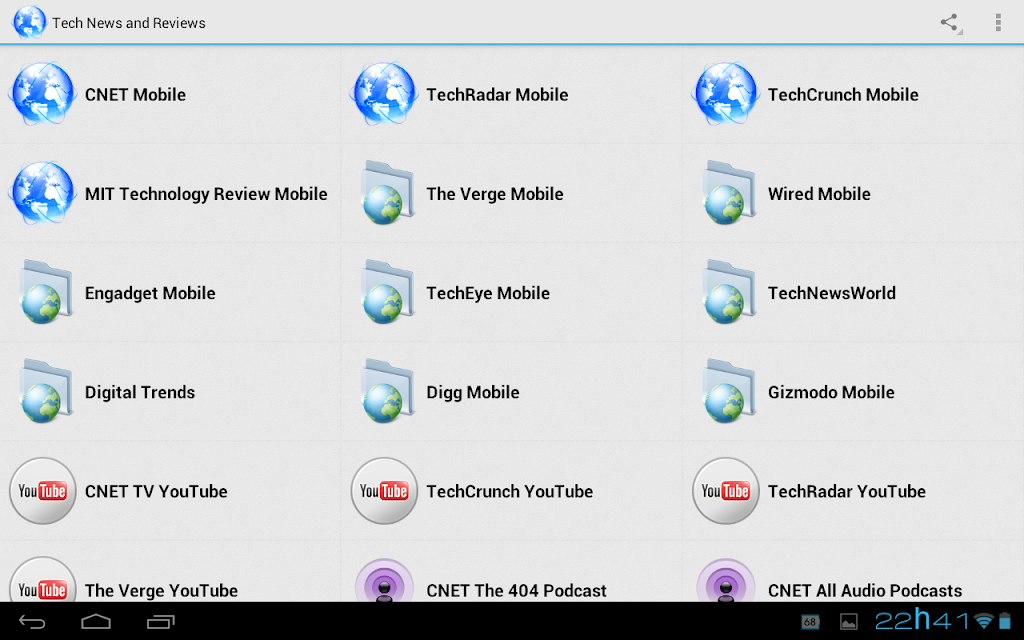Image resolution: width=1024 pixels, height=640 pixels.
Task: Open the share menu in the action bar
Action: pyautogui.click(x=950, y=23)
